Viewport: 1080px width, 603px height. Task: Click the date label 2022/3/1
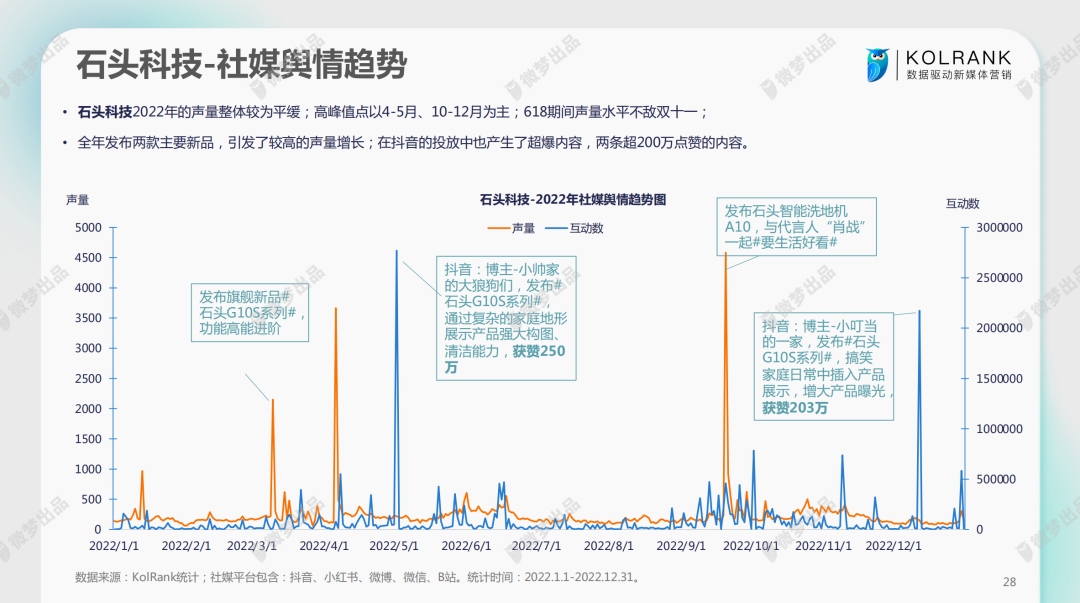coord(251,546)
